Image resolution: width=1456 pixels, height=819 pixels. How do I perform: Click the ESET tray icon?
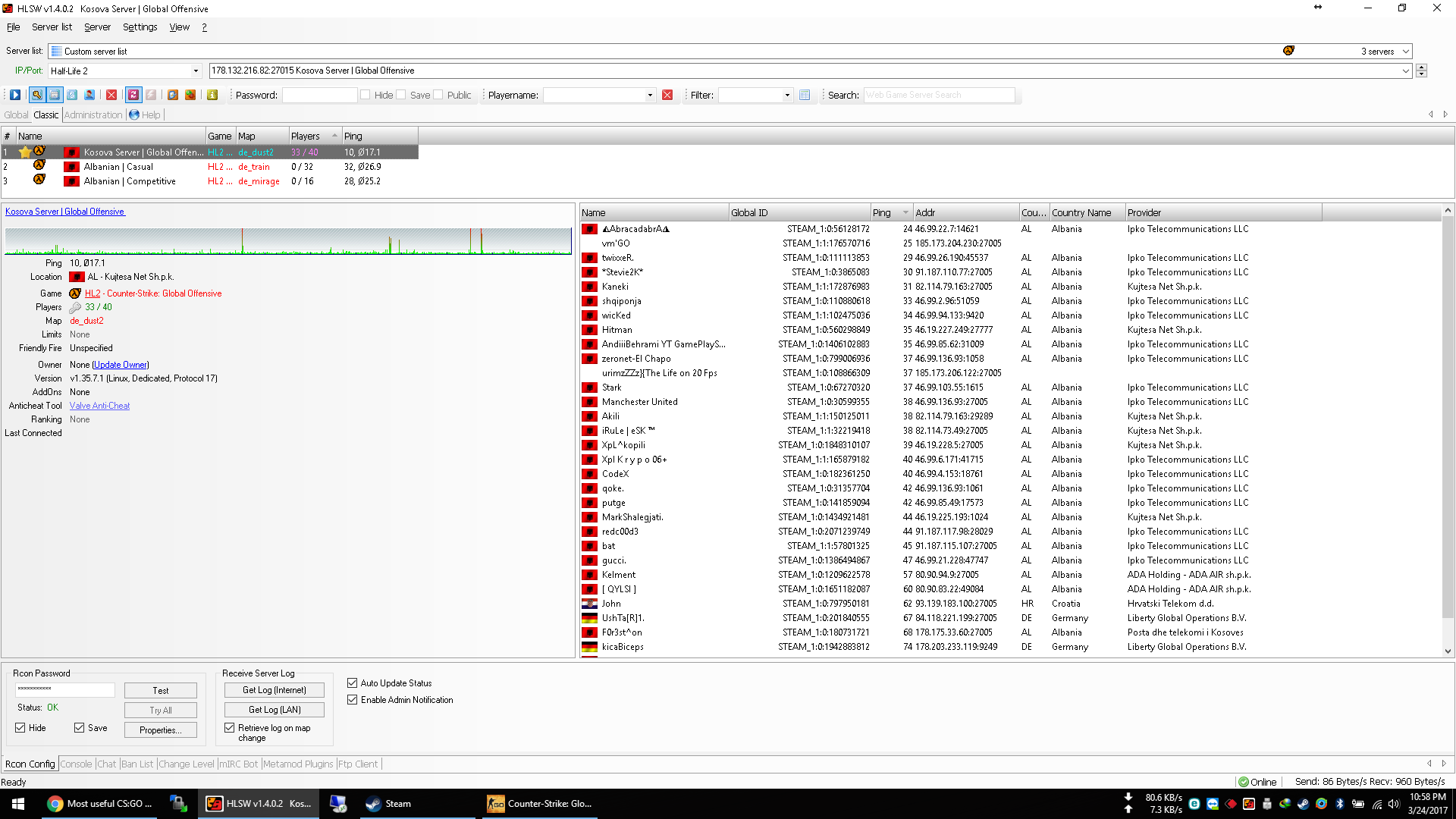(1194, 804)
